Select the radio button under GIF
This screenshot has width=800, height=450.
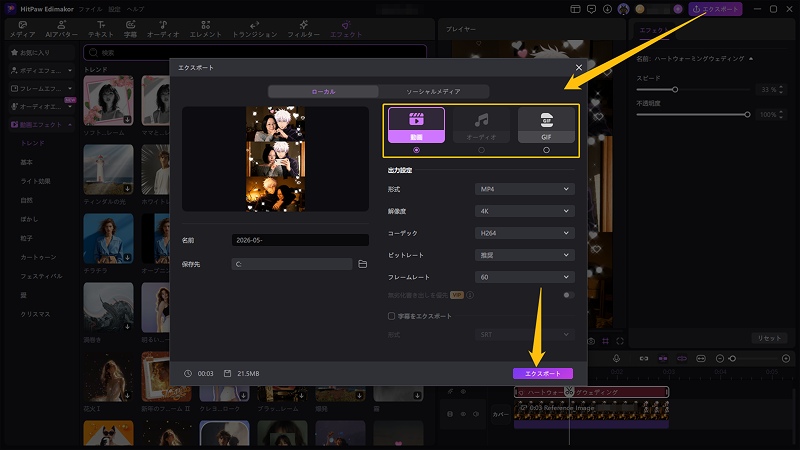click(546, 150)
